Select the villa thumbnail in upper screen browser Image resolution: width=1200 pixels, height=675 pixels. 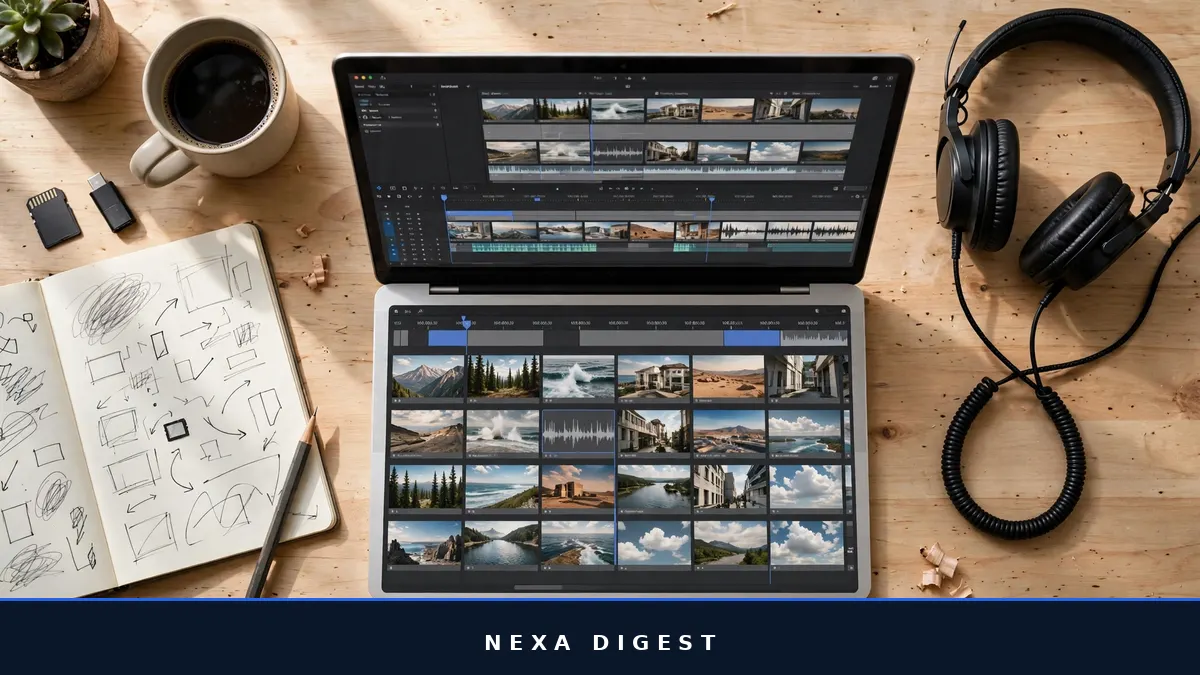point(672,109)
